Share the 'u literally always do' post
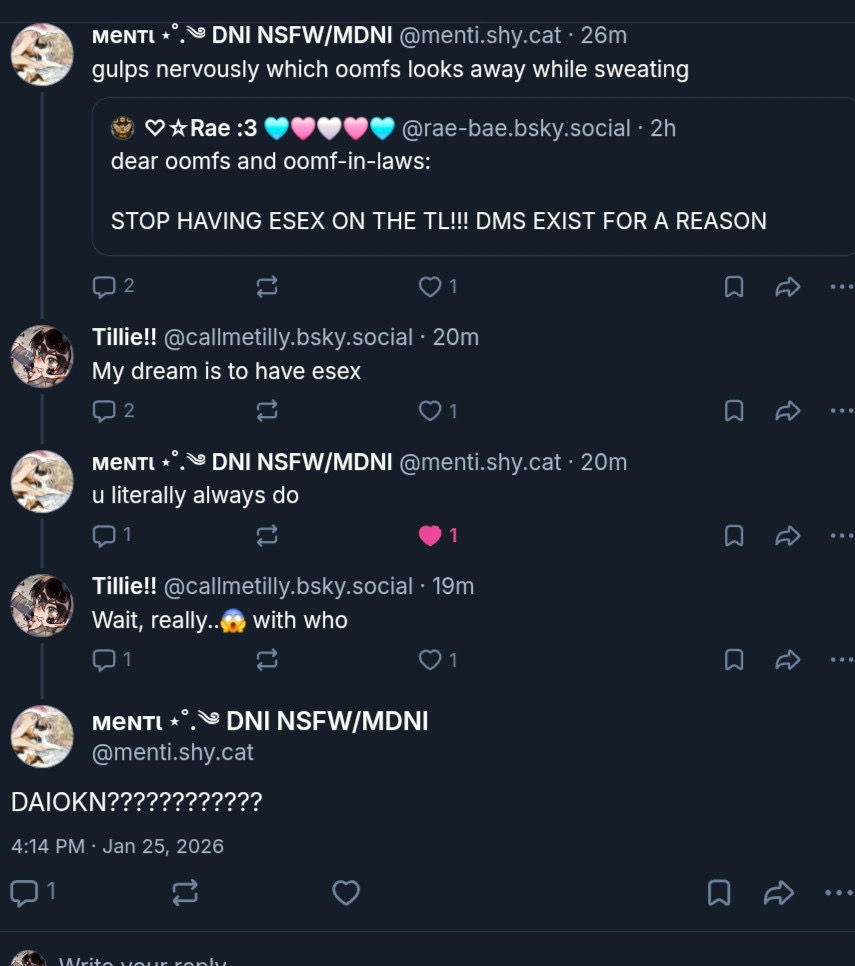The width and height of the screenshot is (855, 966). (x=787, y=535)
